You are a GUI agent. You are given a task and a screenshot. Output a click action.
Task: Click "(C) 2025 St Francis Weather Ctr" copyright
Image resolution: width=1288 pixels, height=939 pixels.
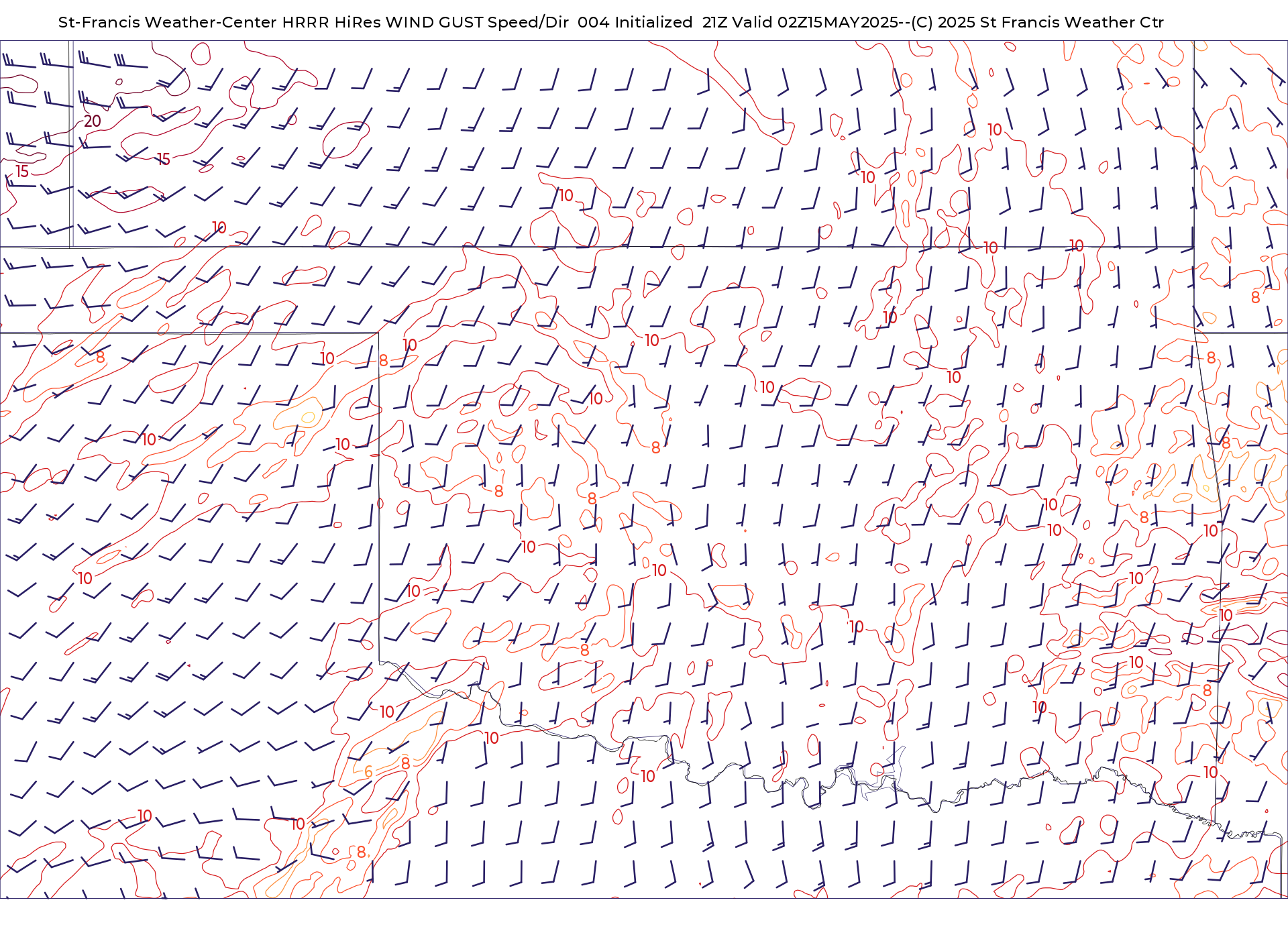(x=1037, y=22)
